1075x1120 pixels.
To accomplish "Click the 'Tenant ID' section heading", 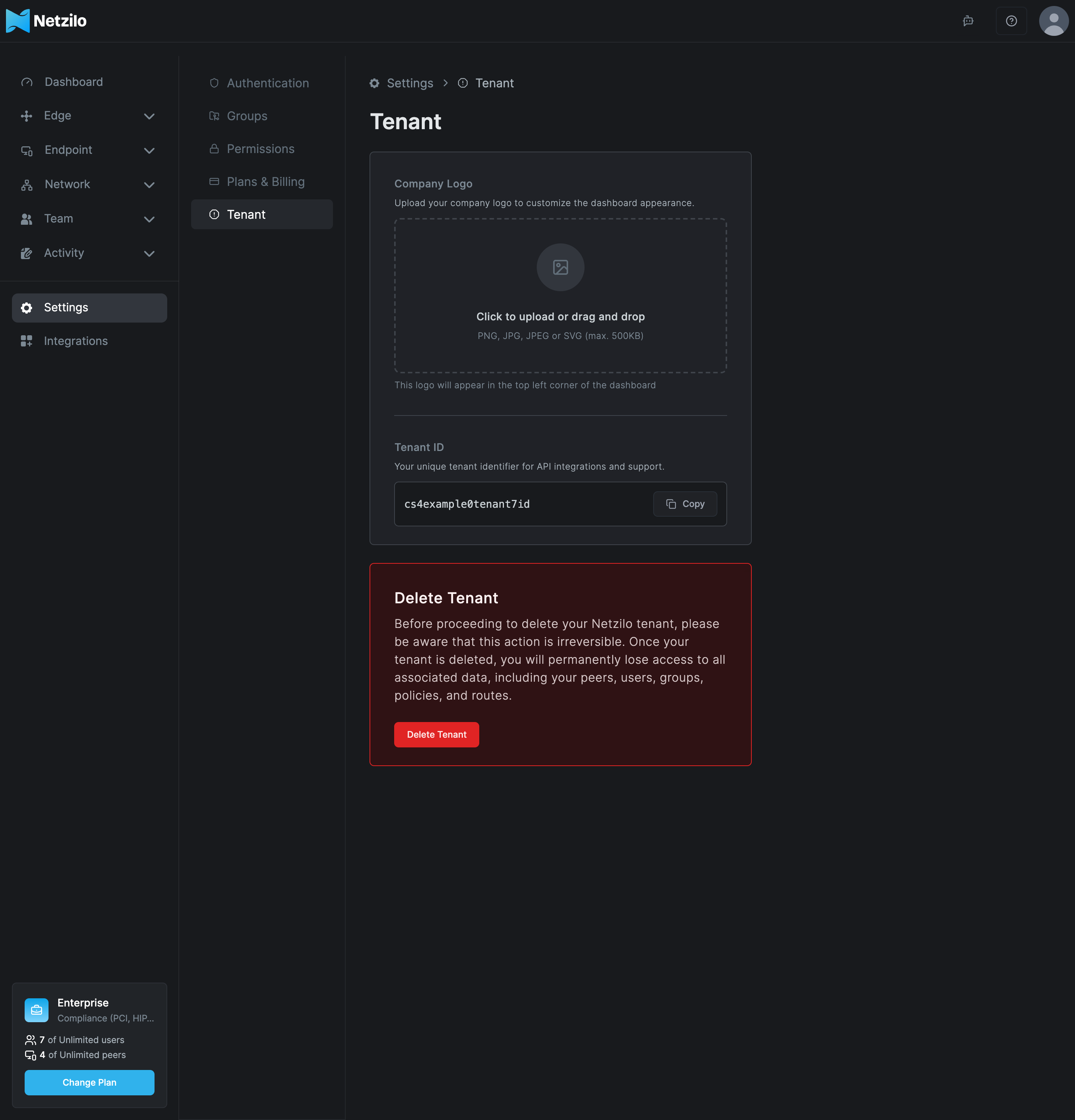I will (419, 447).
